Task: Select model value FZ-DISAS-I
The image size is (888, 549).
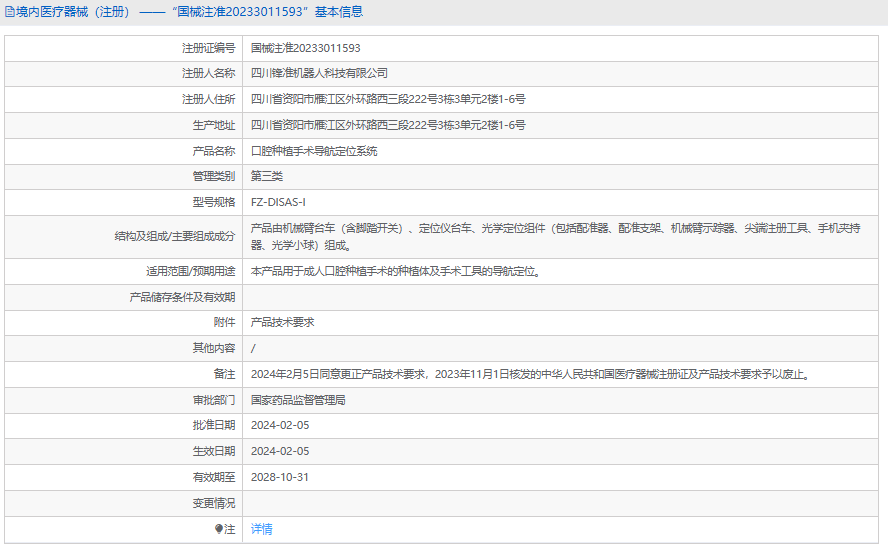Action: [x=278, y=202]
